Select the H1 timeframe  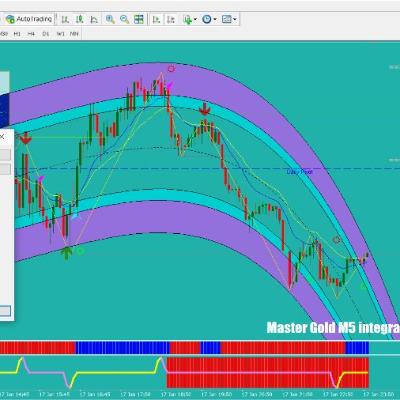17,34
